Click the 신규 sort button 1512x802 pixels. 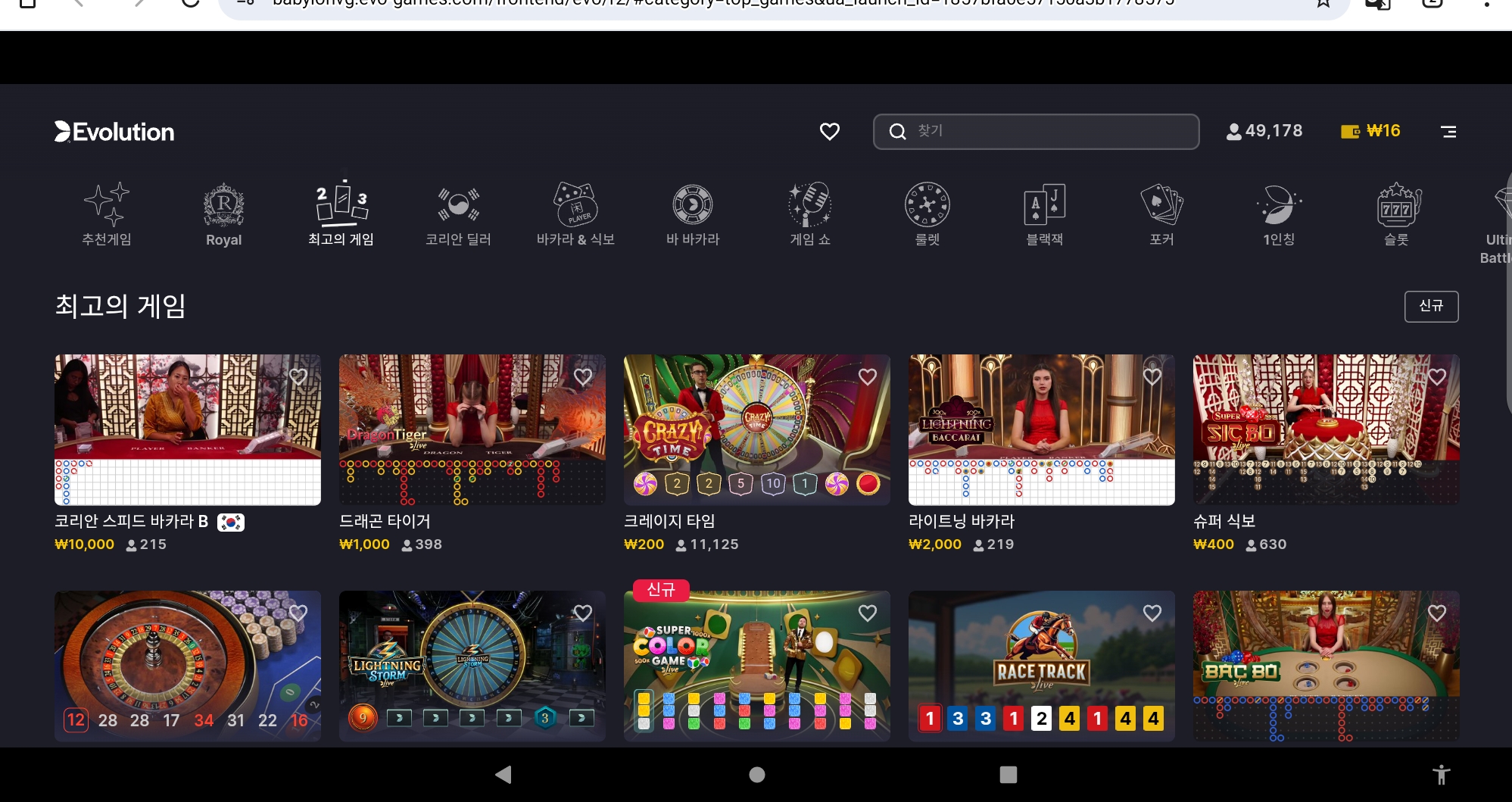tap(1431, 306)
